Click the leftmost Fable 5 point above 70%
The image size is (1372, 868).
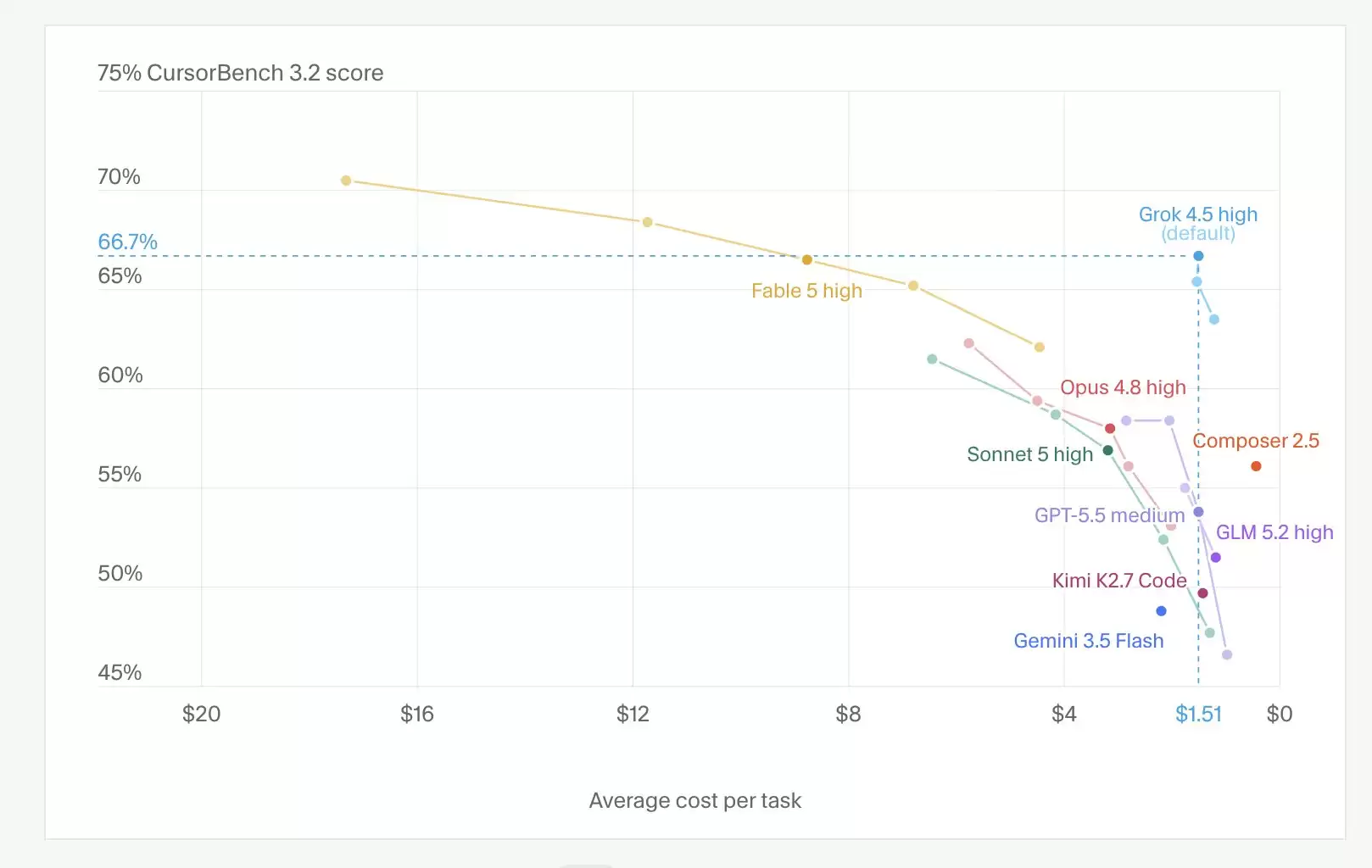tap(346, 181)
